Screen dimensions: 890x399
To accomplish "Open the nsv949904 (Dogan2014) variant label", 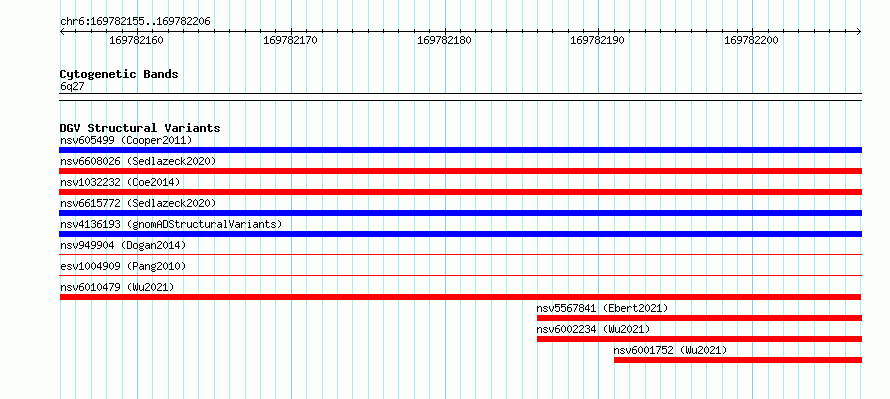I will coord(123,245).
